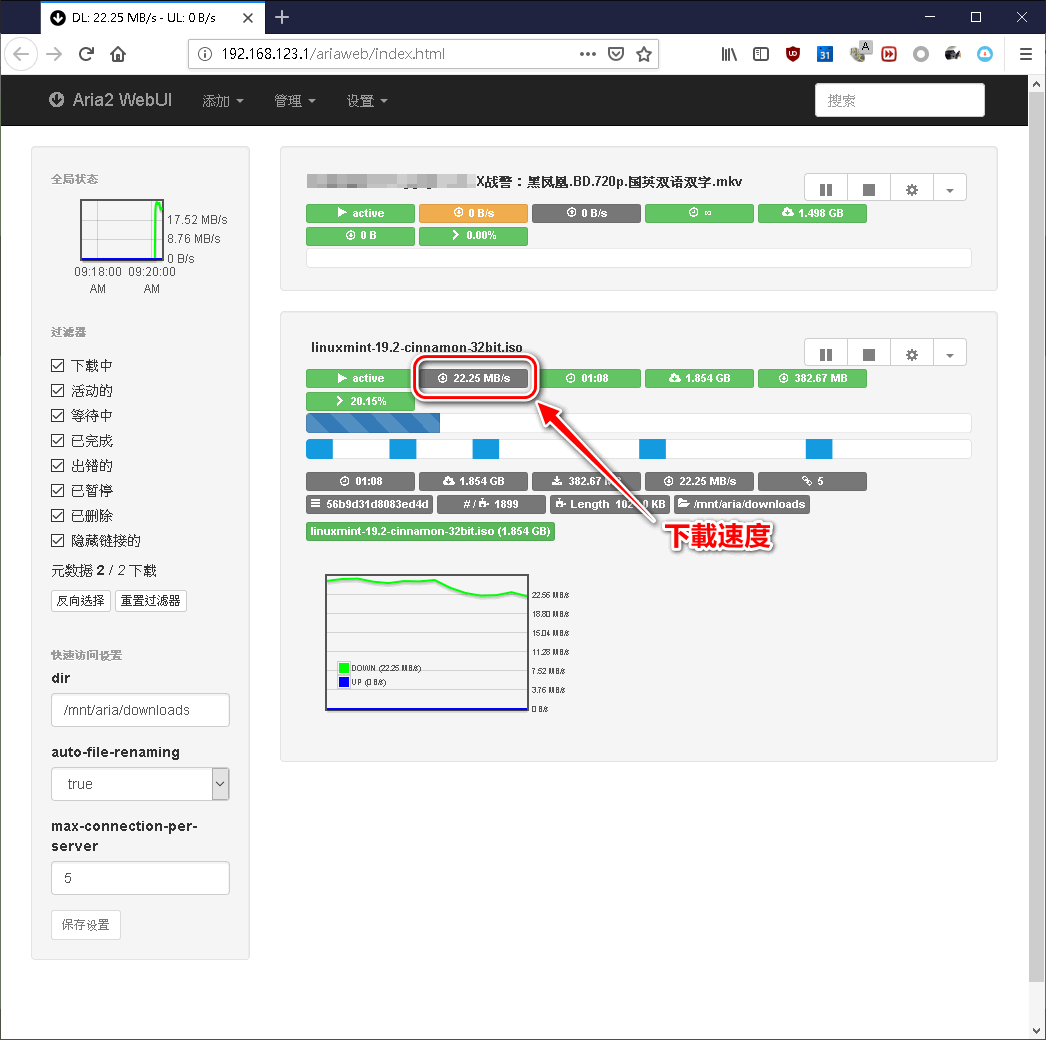Pause the linuxmint iso download
The image size is (1046, 1040).
(x=826, y=354)
